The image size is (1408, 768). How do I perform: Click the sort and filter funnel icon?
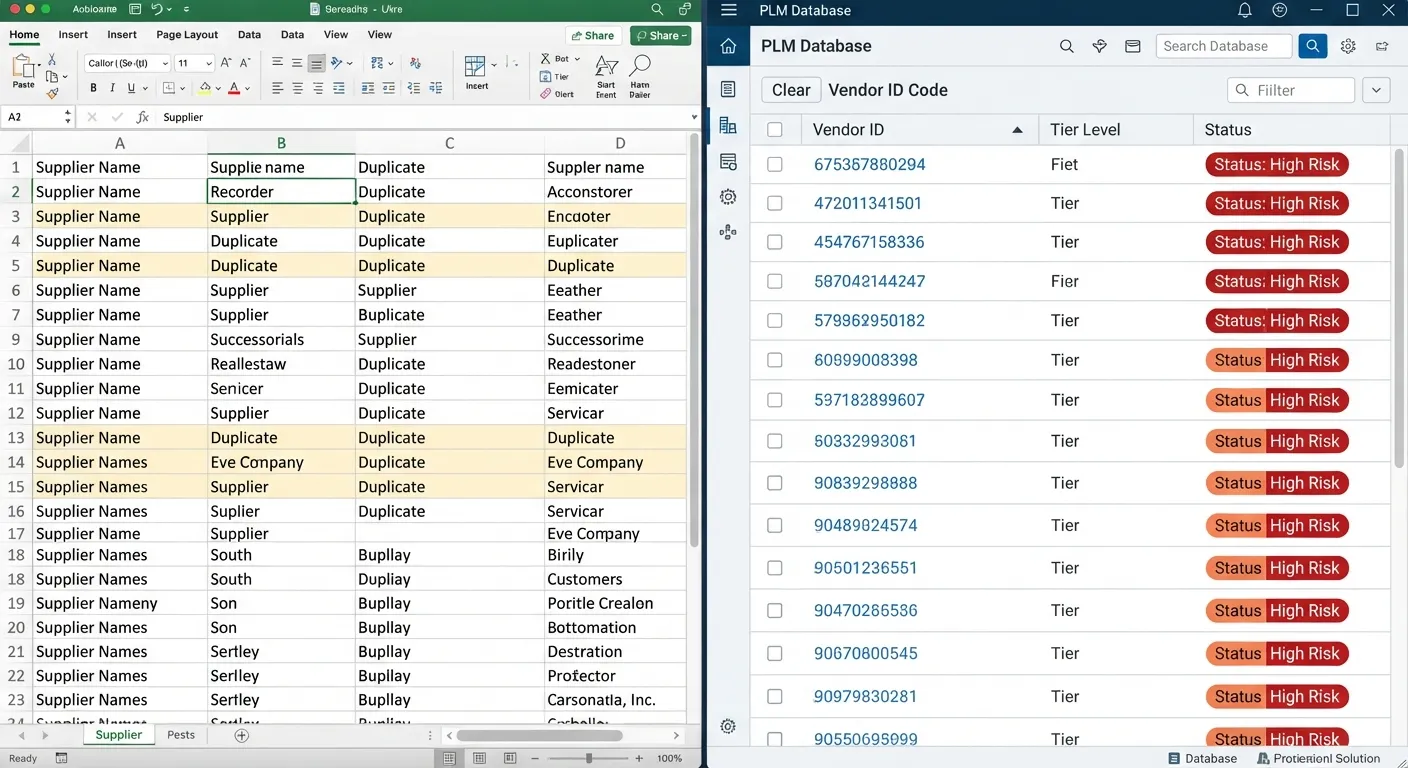pos(606,67)
